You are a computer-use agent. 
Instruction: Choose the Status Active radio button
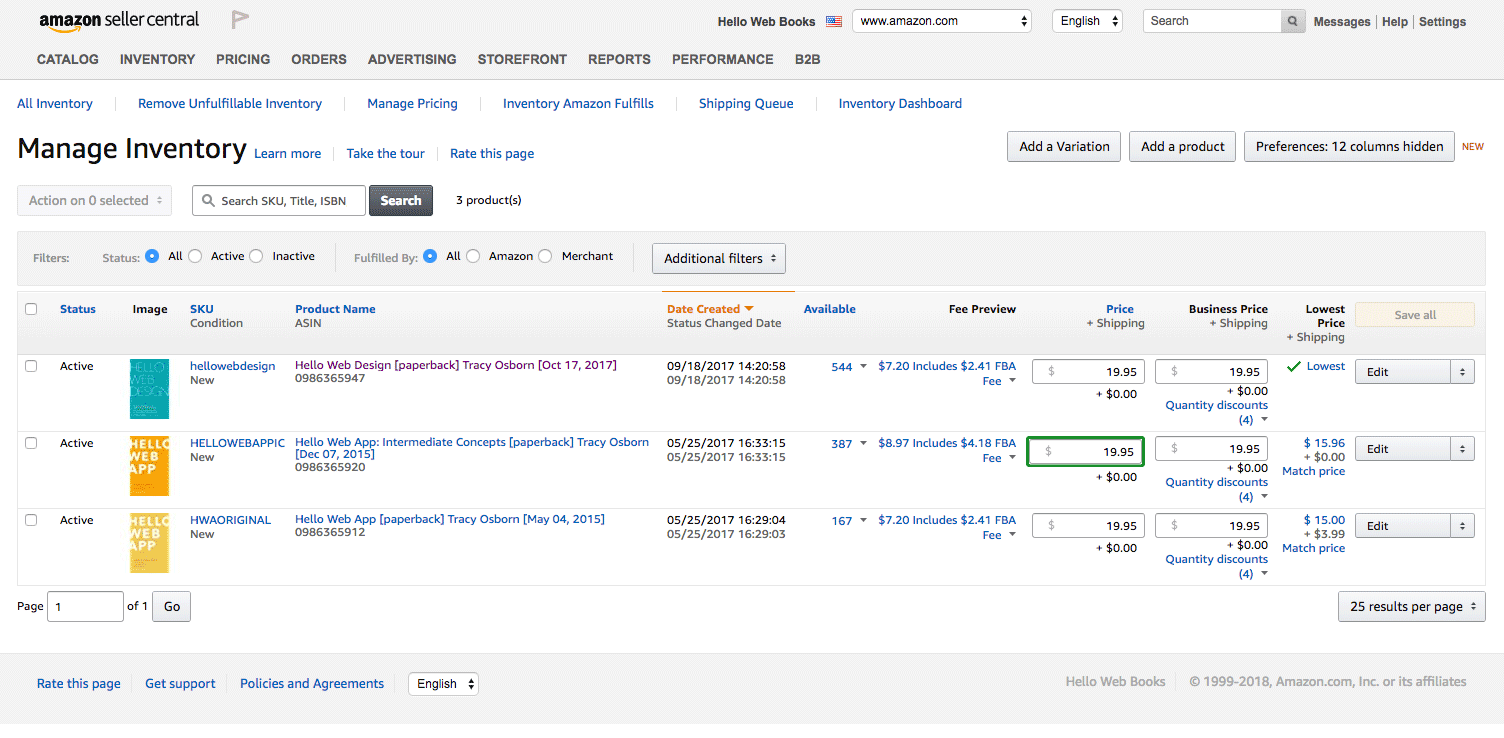pyautogui.click(x=195, y=256)
